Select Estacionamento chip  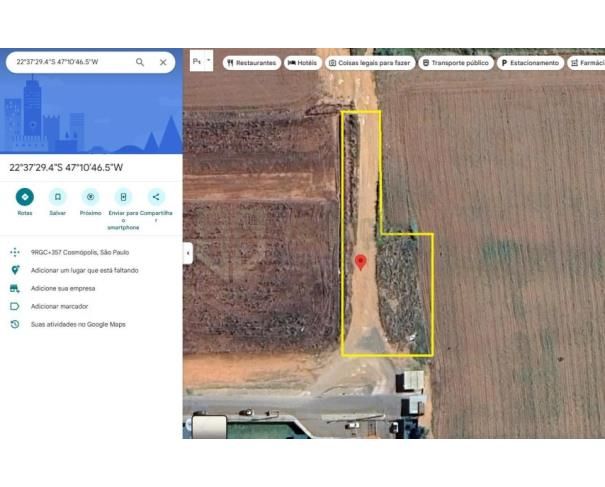click(530, 63)
